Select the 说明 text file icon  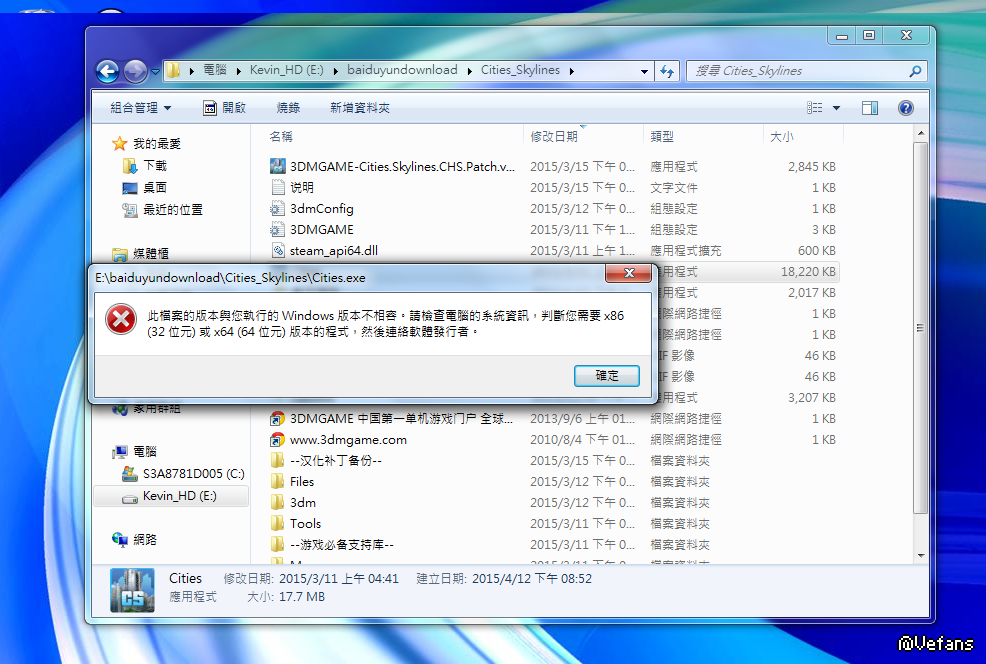[278, 187]
